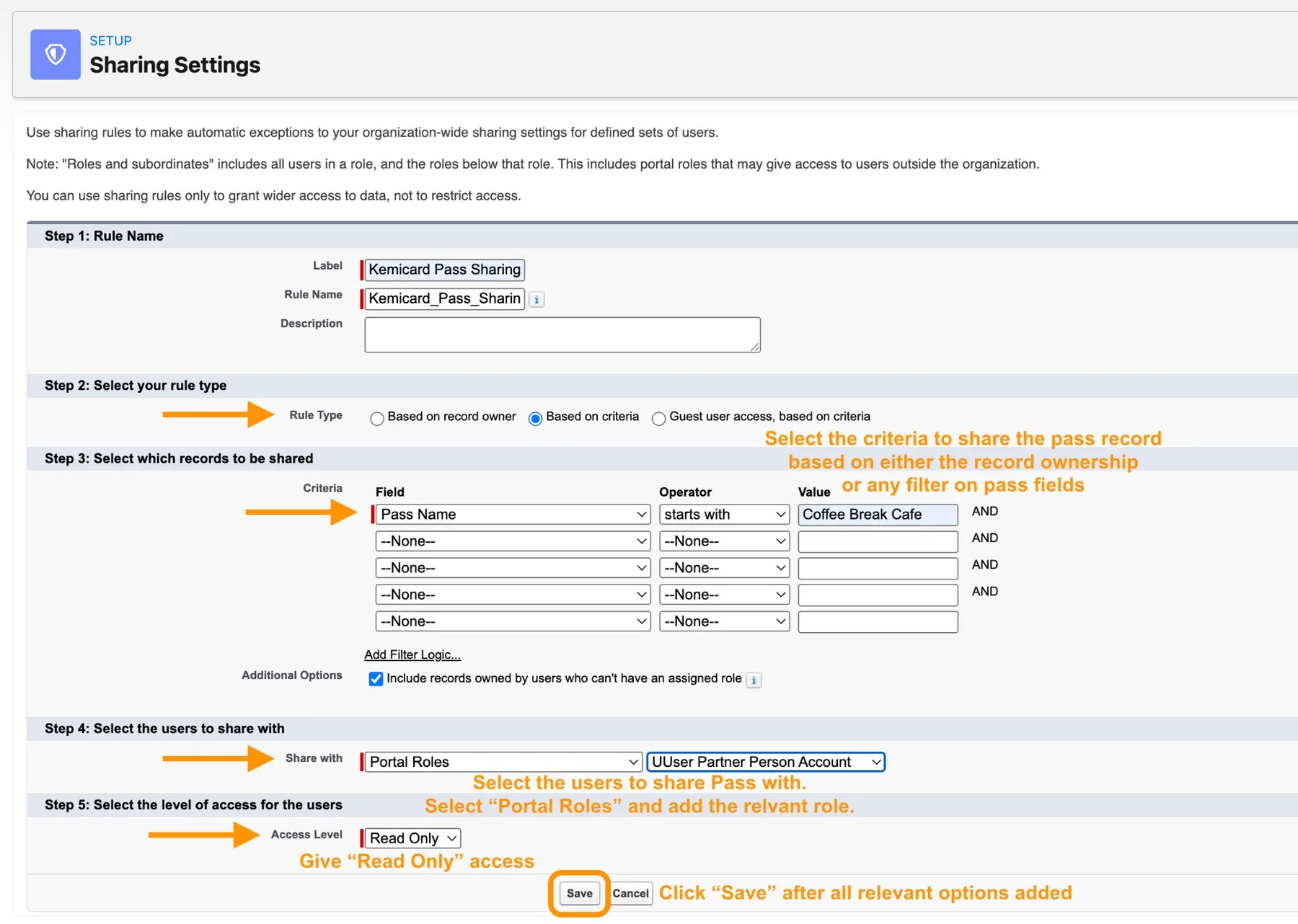Open the Operator dropdown in second criteria row

click(x=724, y=541)
